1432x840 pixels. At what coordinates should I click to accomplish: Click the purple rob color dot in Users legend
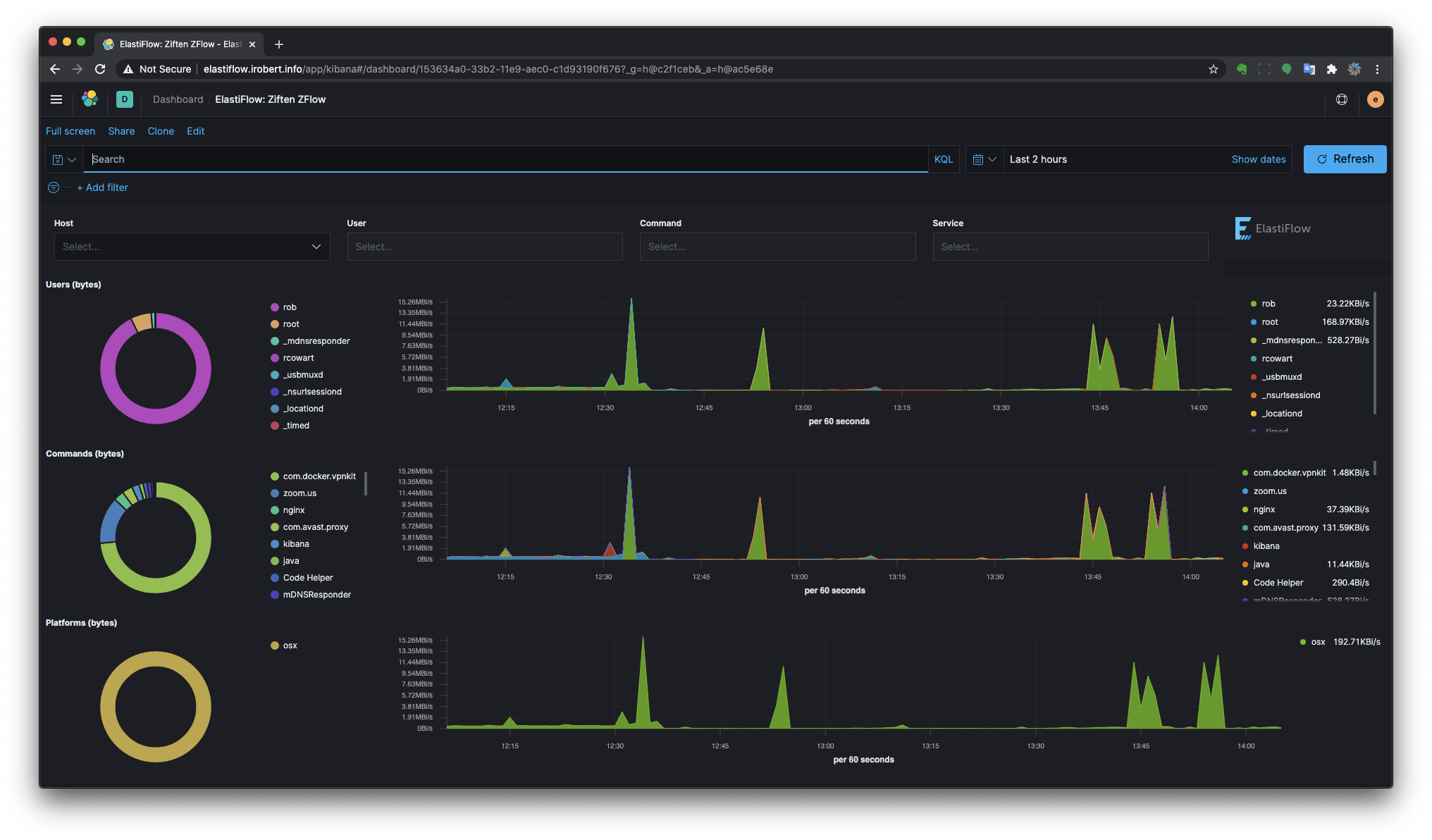coord(275,307)
